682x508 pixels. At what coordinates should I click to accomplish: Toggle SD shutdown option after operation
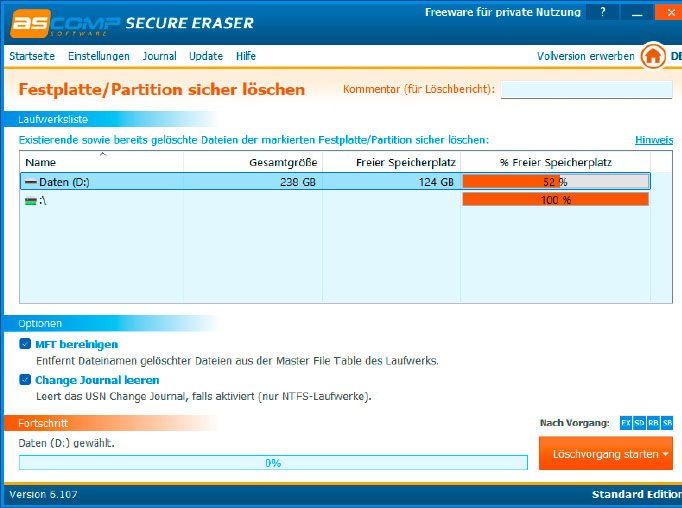pos(639,423)
